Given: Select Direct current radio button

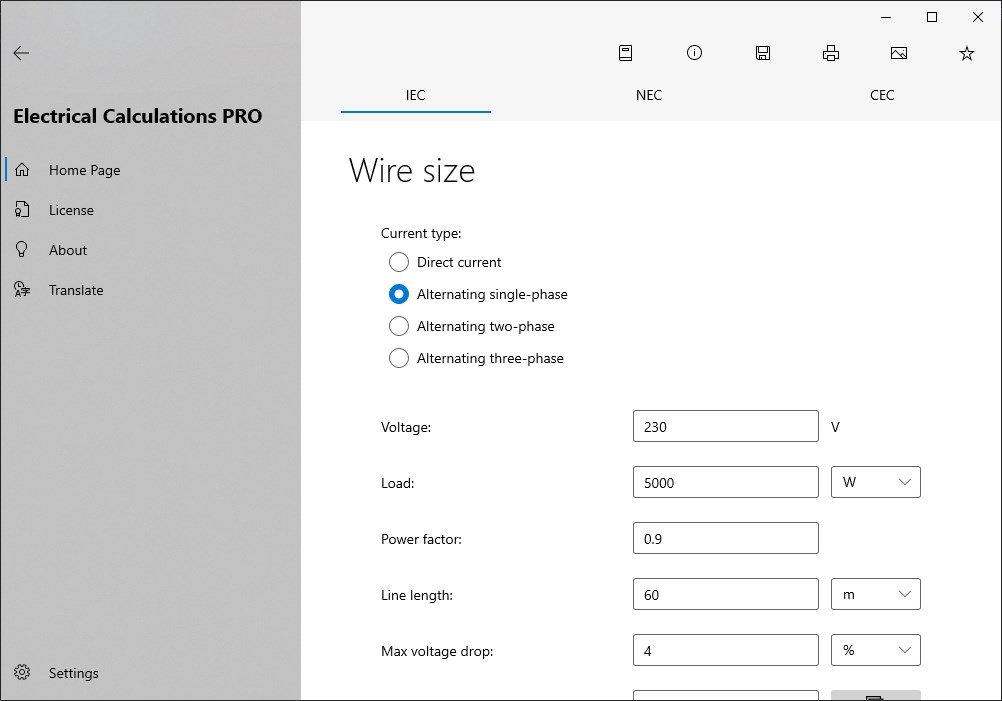Looking at the screenshot, I should pyautogui.click(x=399, y=262).
